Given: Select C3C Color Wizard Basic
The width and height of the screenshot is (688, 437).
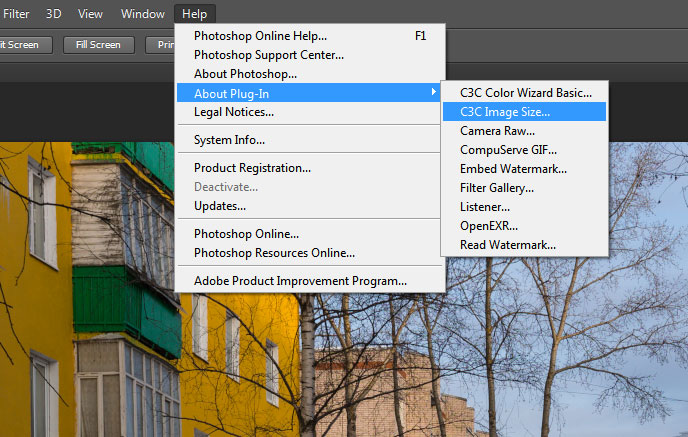Looking at the screenshot, I should click(x=525, y=93).
